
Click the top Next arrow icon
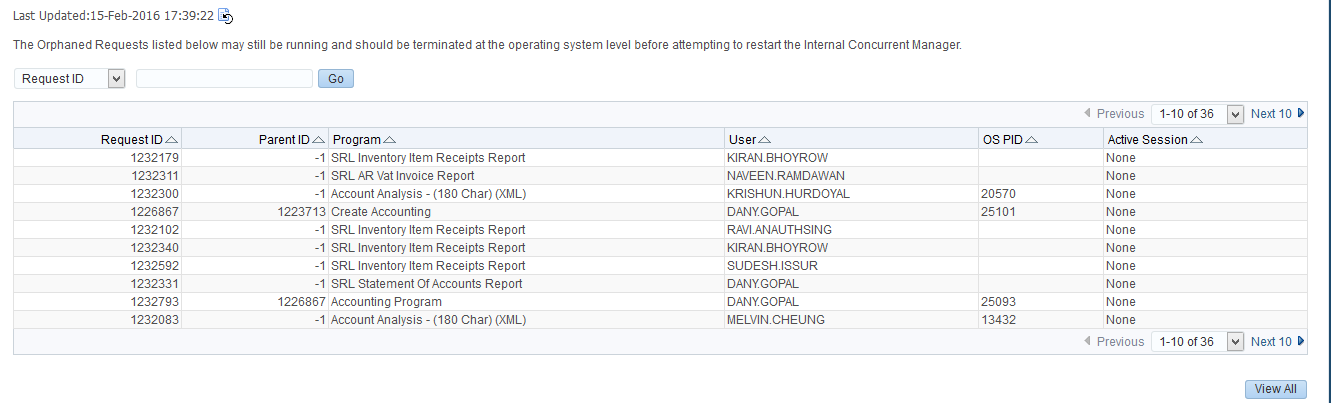point(1301,114)
